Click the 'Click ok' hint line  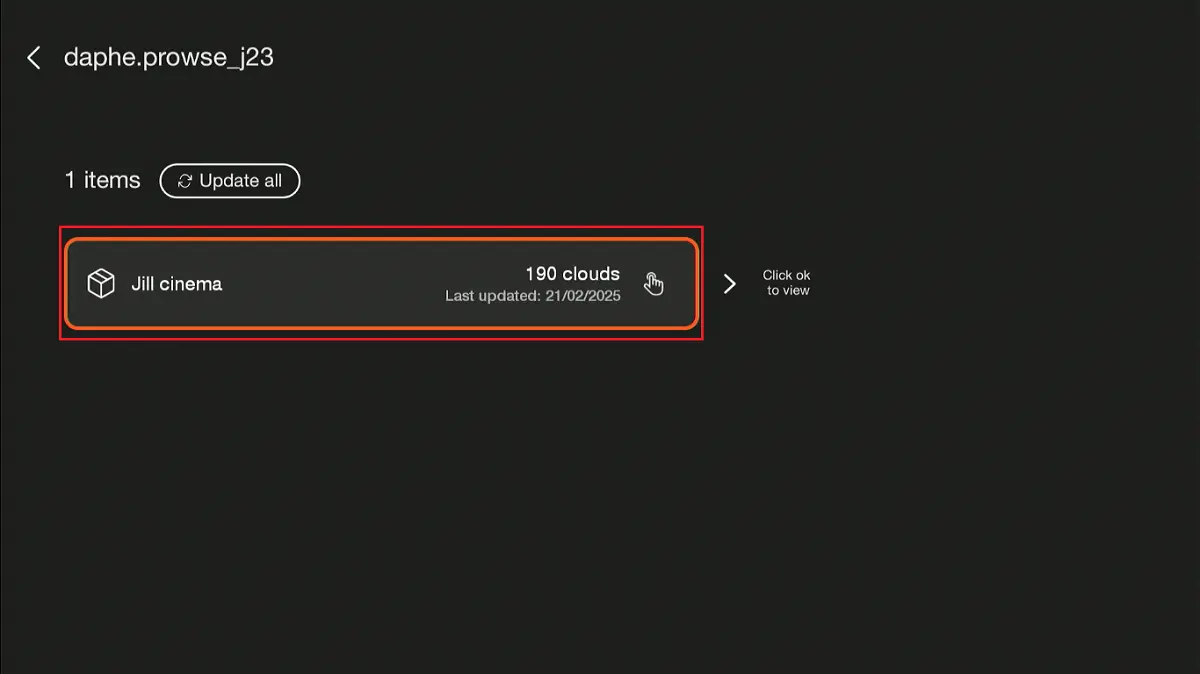coord(787,275)
